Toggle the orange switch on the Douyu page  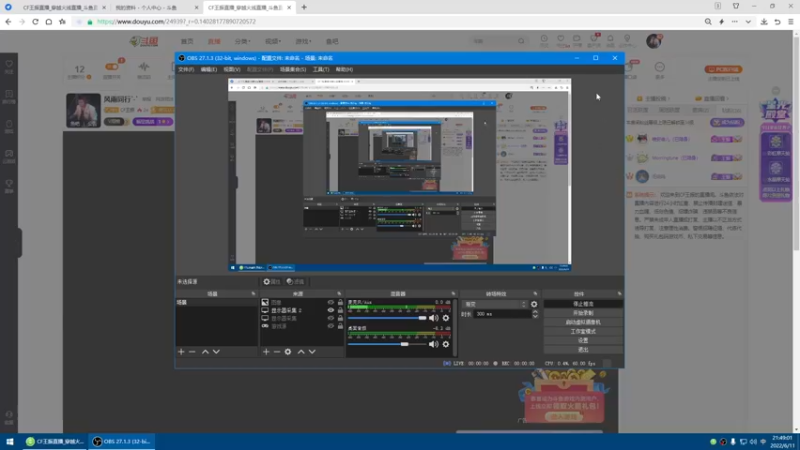(111, 67)
